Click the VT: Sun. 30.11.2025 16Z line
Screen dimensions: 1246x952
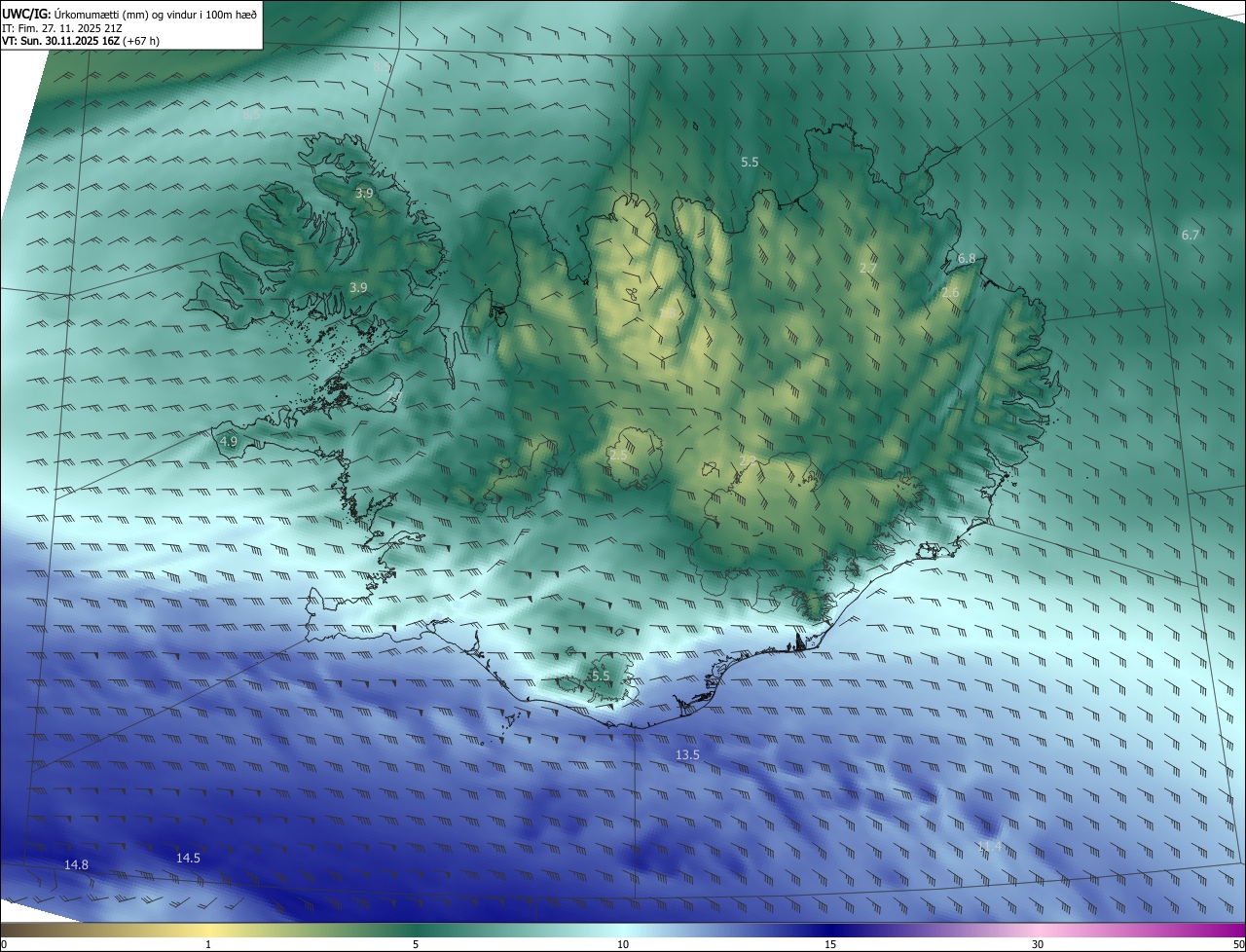coord(81,41)
